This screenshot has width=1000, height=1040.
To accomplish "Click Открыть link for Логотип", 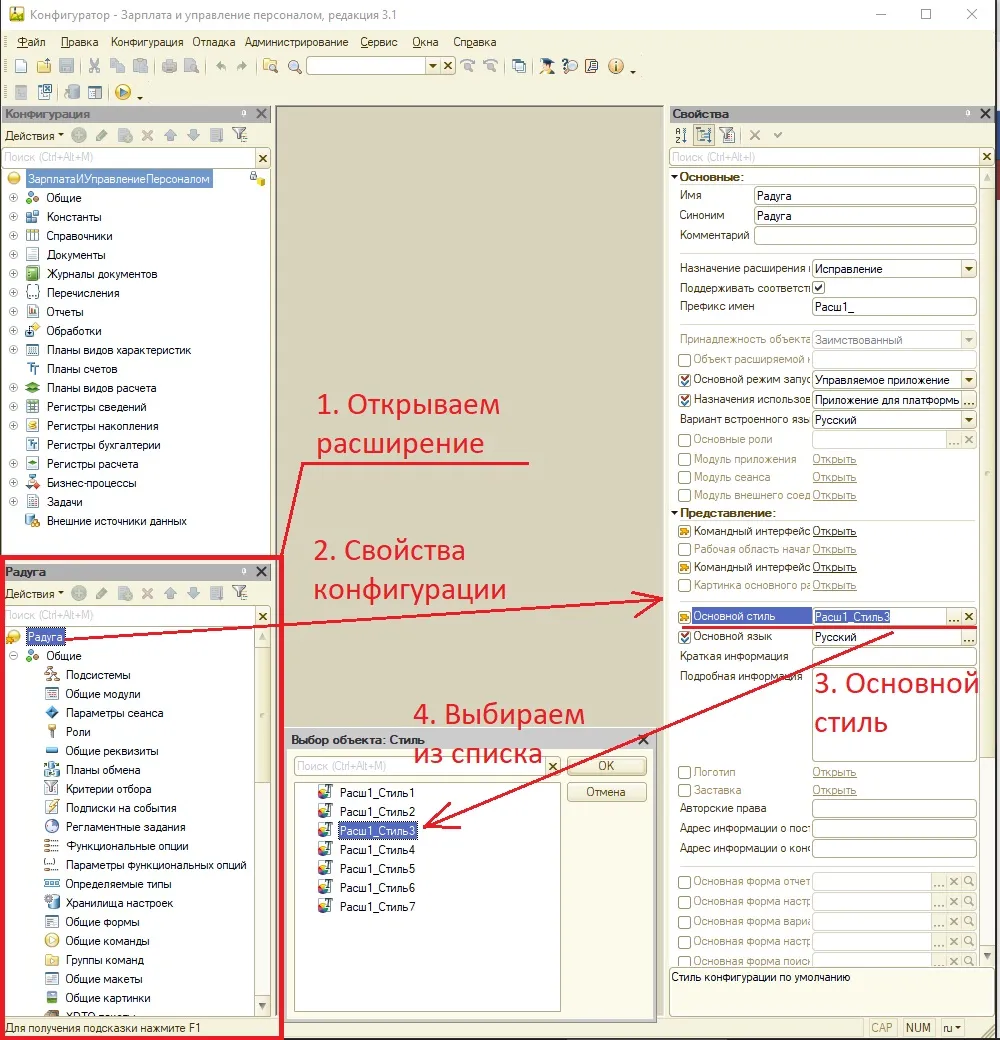I will [834, 772].
